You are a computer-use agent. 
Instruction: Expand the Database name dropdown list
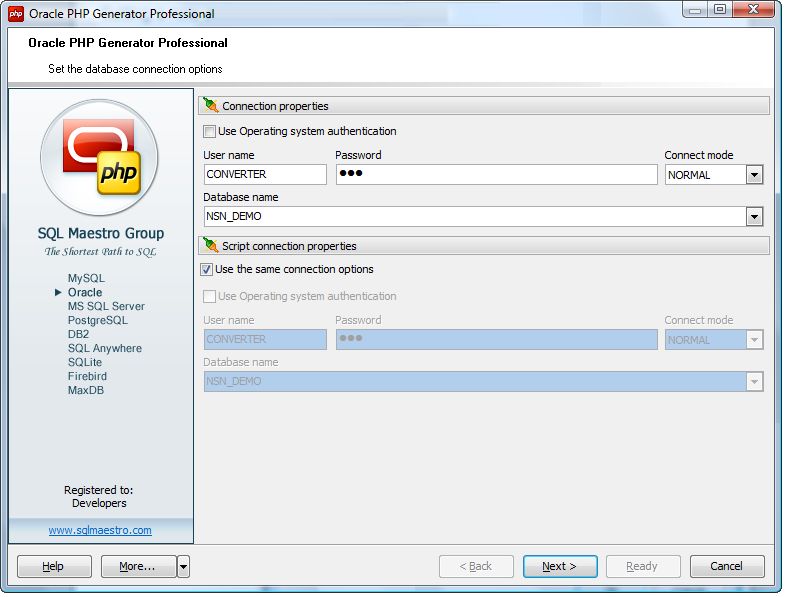click(x=754, y=216)
